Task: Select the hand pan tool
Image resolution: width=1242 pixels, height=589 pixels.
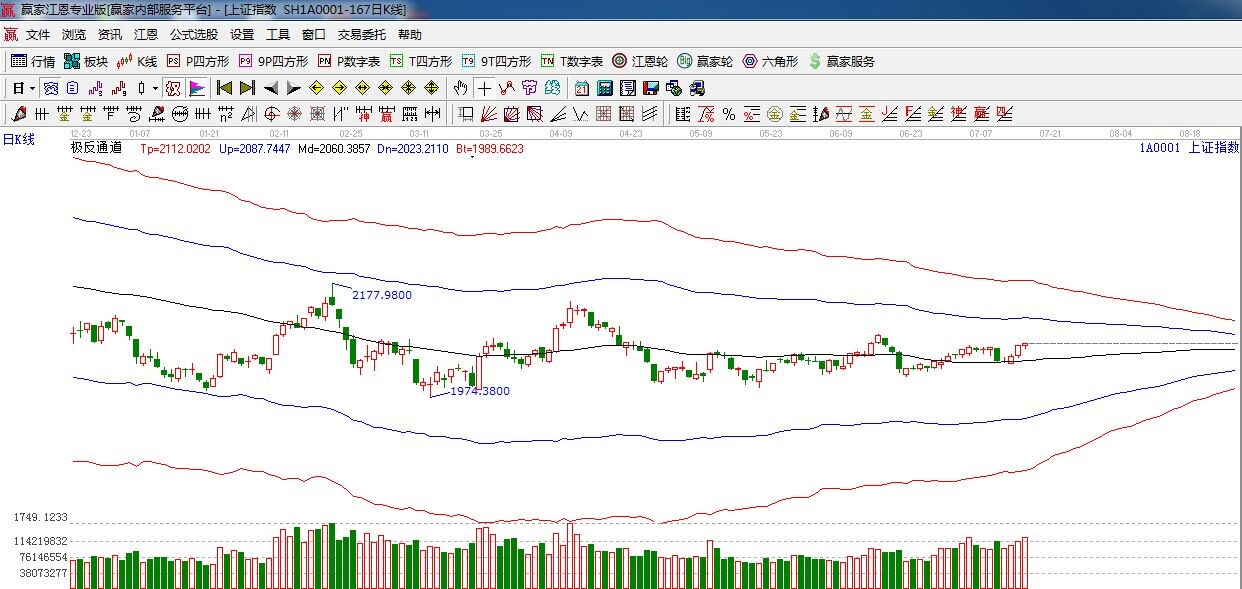Action: tap(461, 88)
